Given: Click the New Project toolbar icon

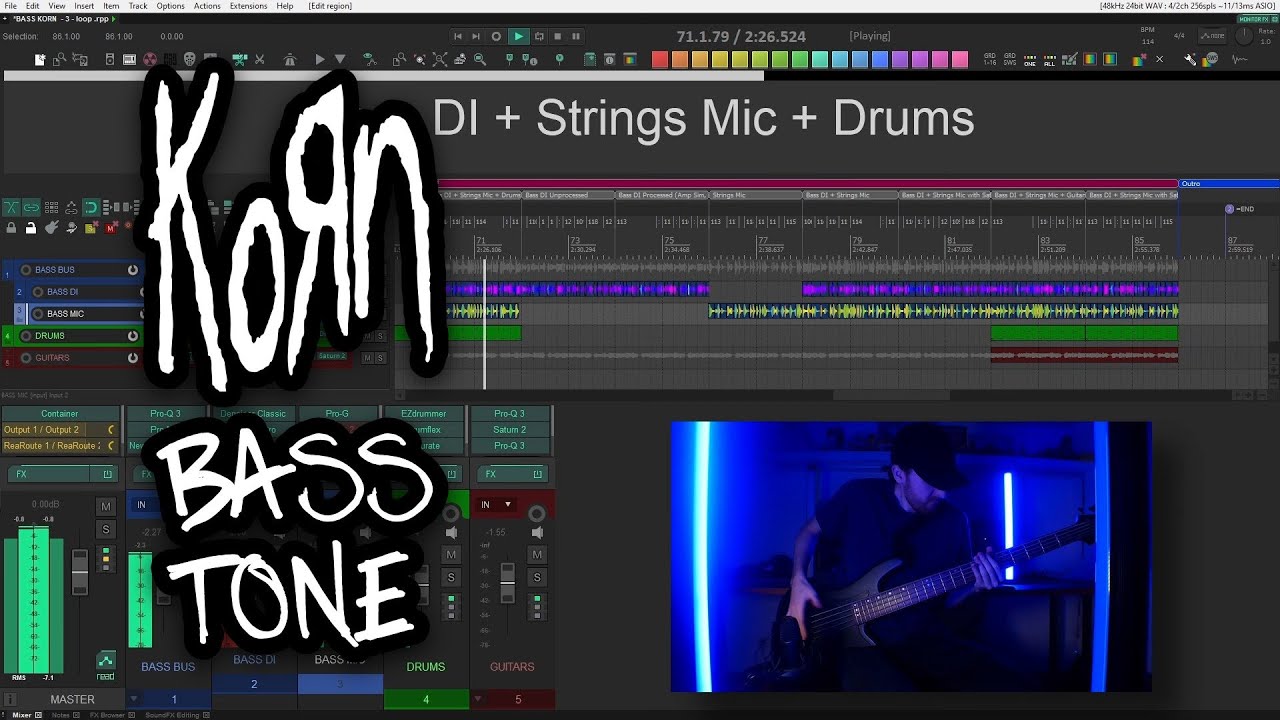Looking at the screenshot, I should click(x=40, y=60).
